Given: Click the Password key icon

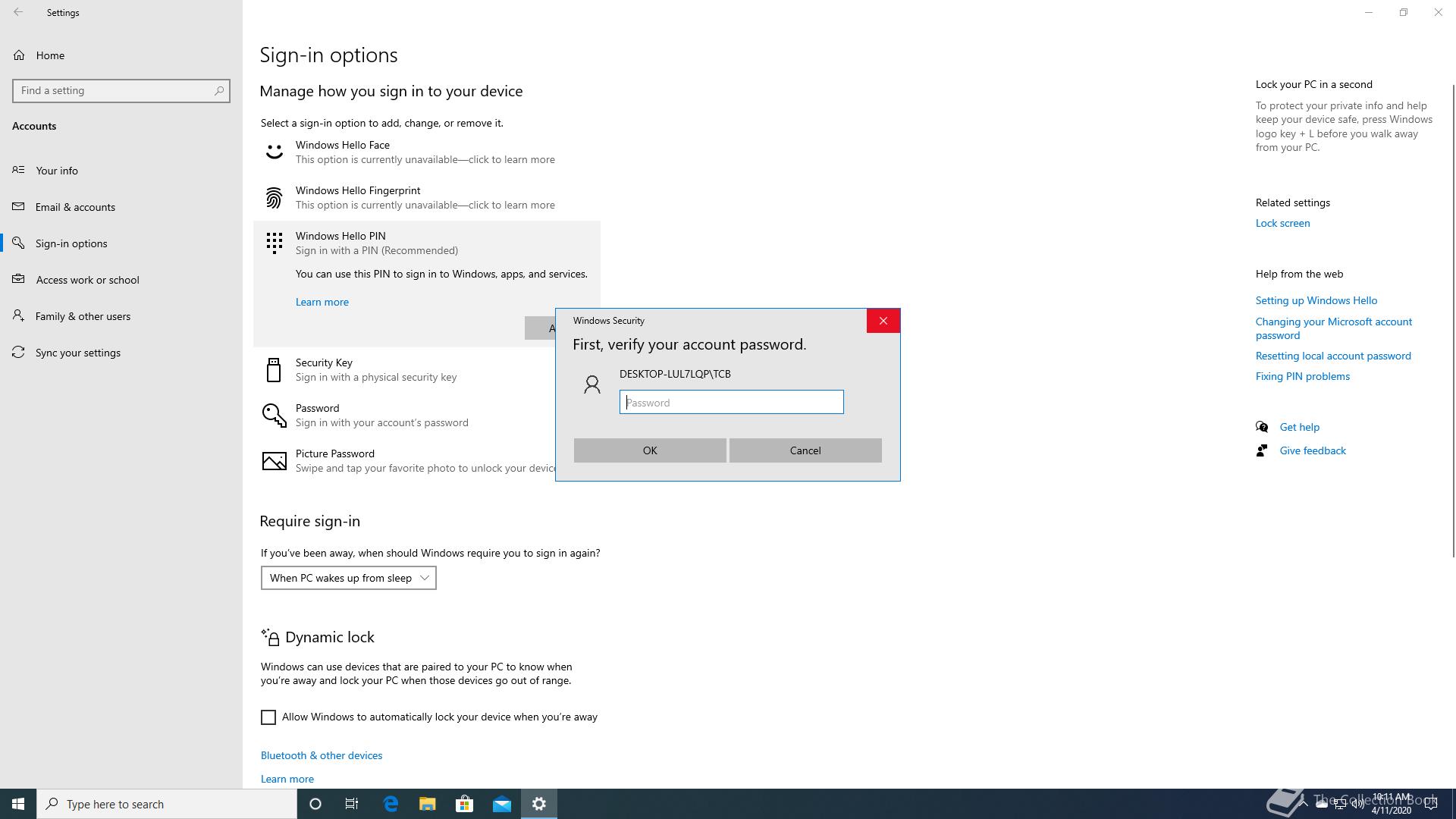Looking at the screenshot, I should coord(274,415).
